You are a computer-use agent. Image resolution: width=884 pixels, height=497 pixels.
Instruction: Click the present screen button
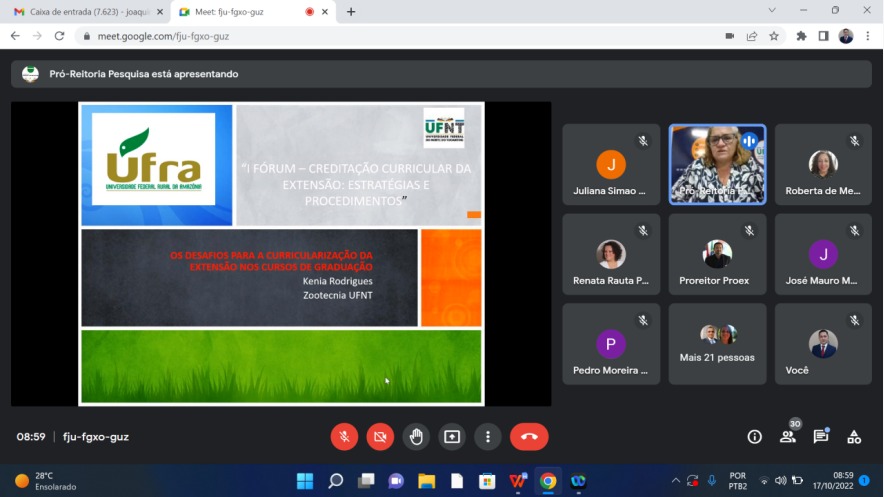(x=452, y=436)
